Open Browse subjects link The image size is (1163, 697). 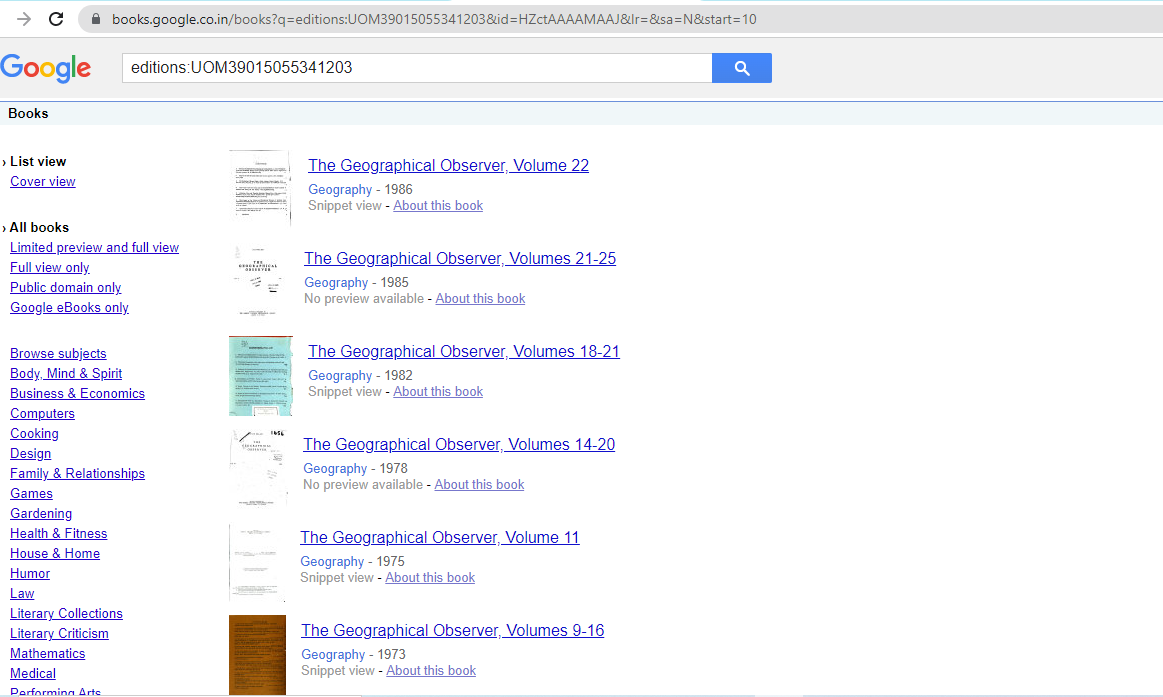[x=58, y=354]
